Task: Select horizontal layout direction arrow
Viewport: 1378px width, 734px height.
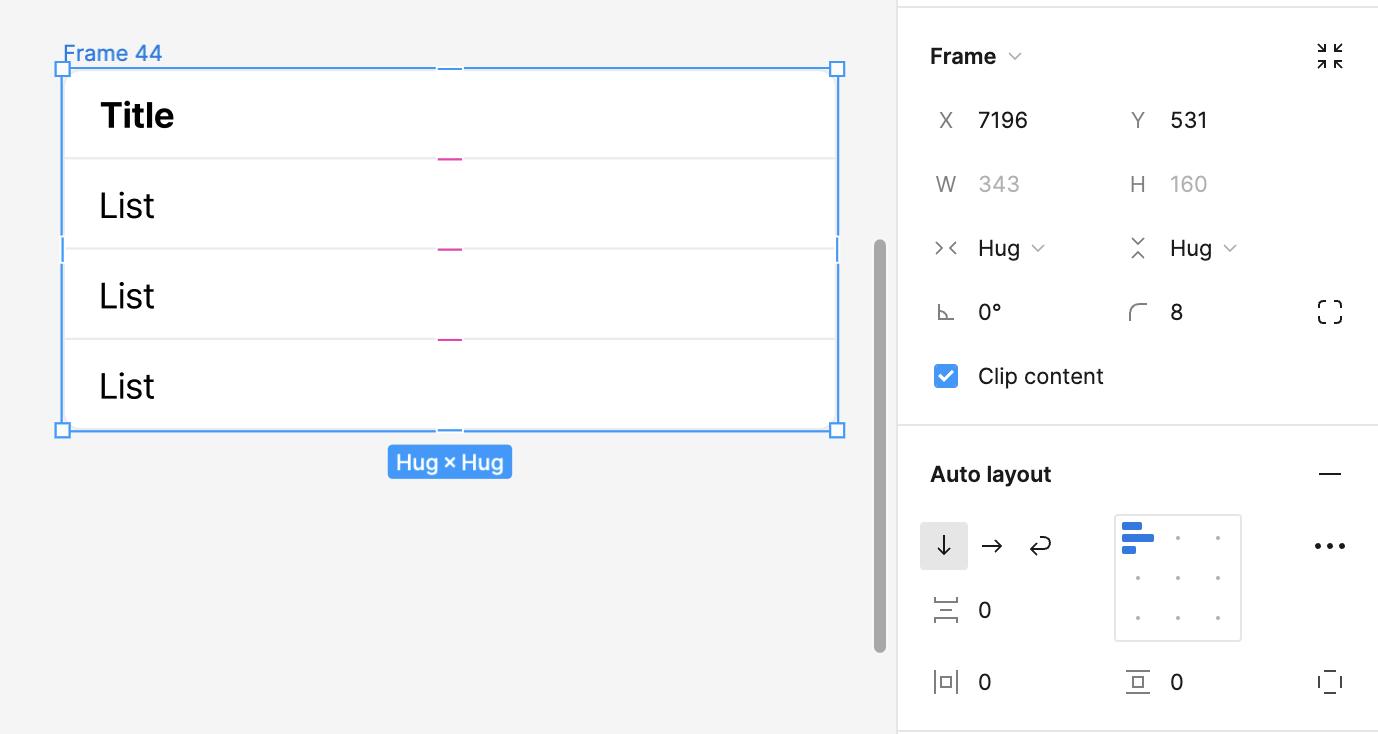Action: (x=991, y=546)
